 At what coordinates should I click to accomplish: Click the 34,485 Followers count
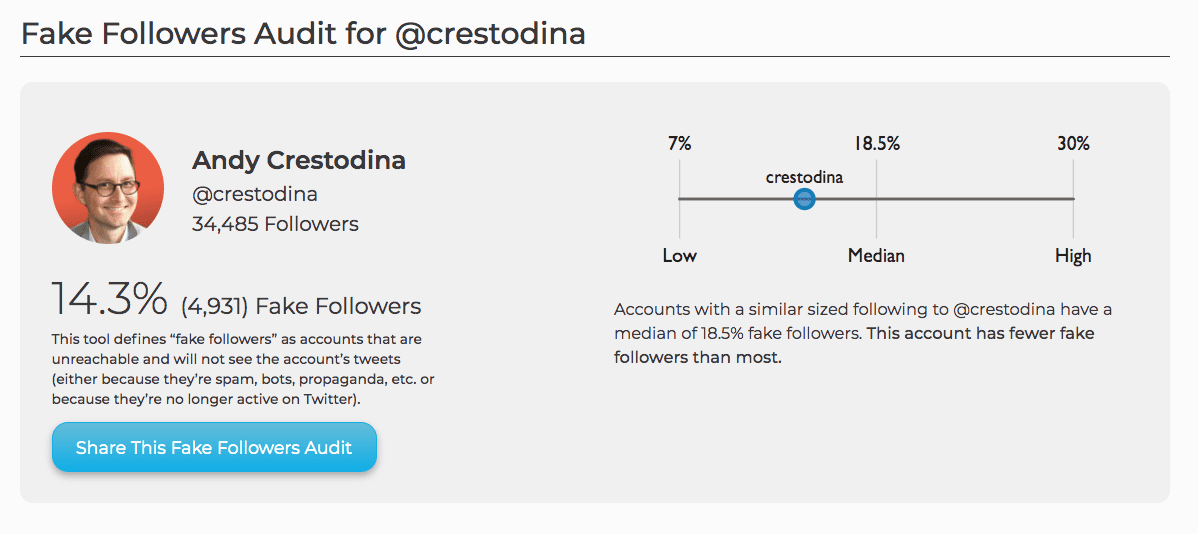click(x=275, y=224)
